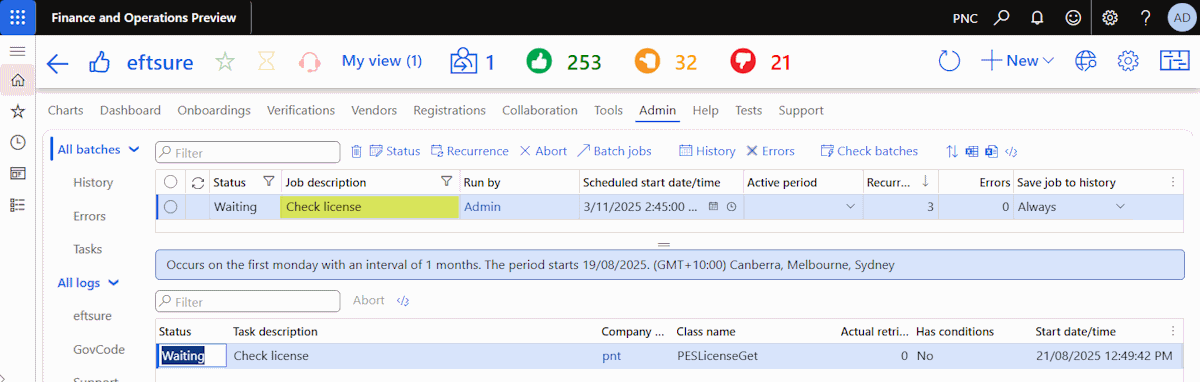Expand the hamburger navigation pane

click(x=17, y=51)
